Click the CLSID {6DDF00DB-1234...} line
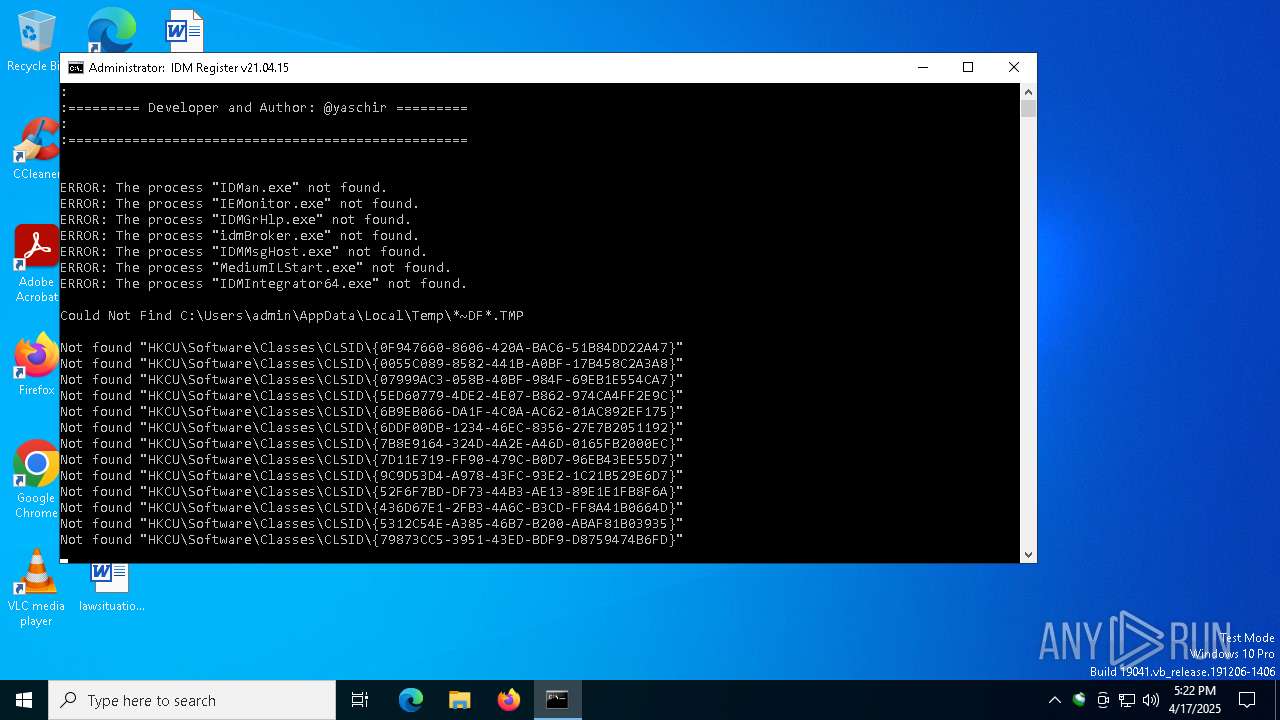This screenshot has width=1280, height=720. coord(372,428)
